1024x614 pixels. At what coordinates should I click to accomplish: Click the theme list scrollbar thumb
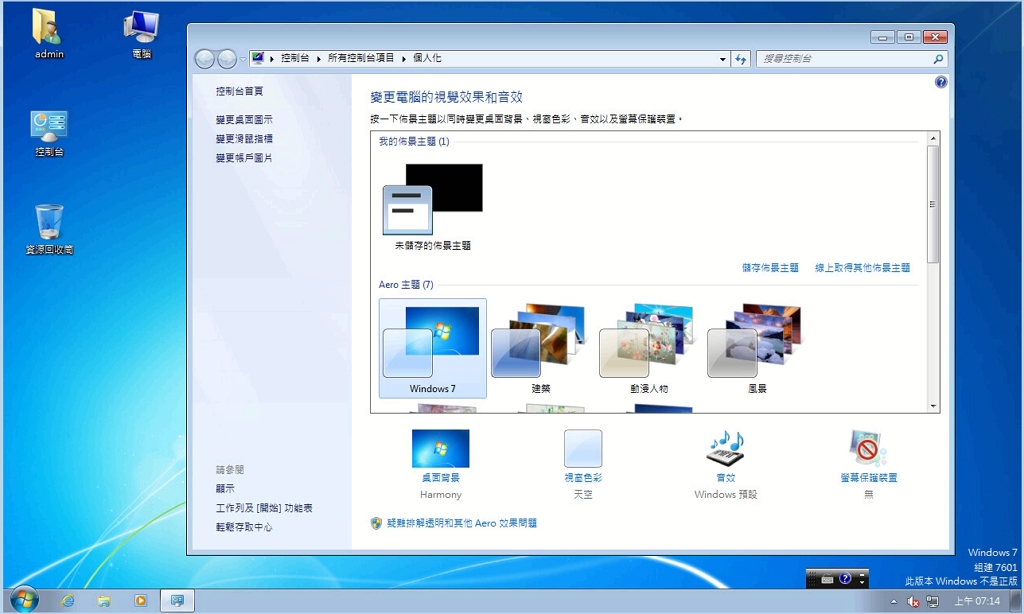[933, 204]
